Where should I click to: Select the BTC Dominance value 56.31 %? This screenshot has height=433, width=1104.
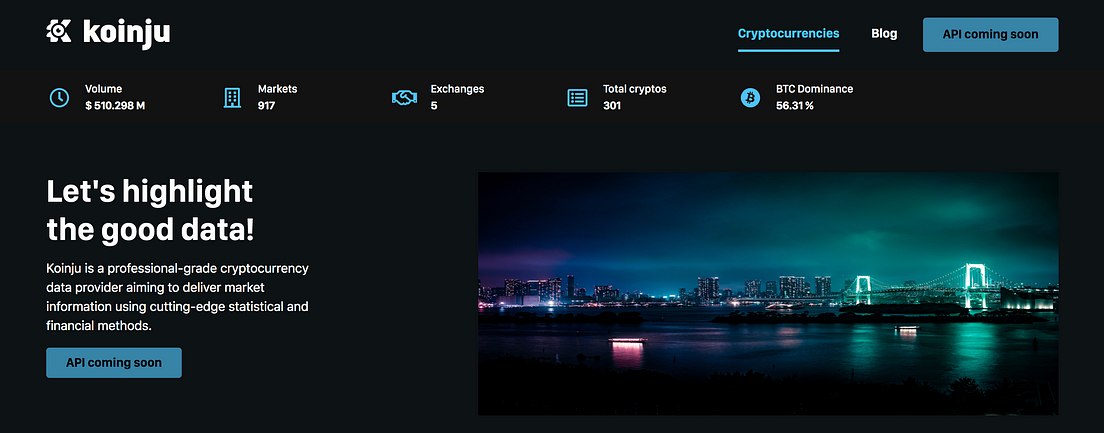(795, 106)
